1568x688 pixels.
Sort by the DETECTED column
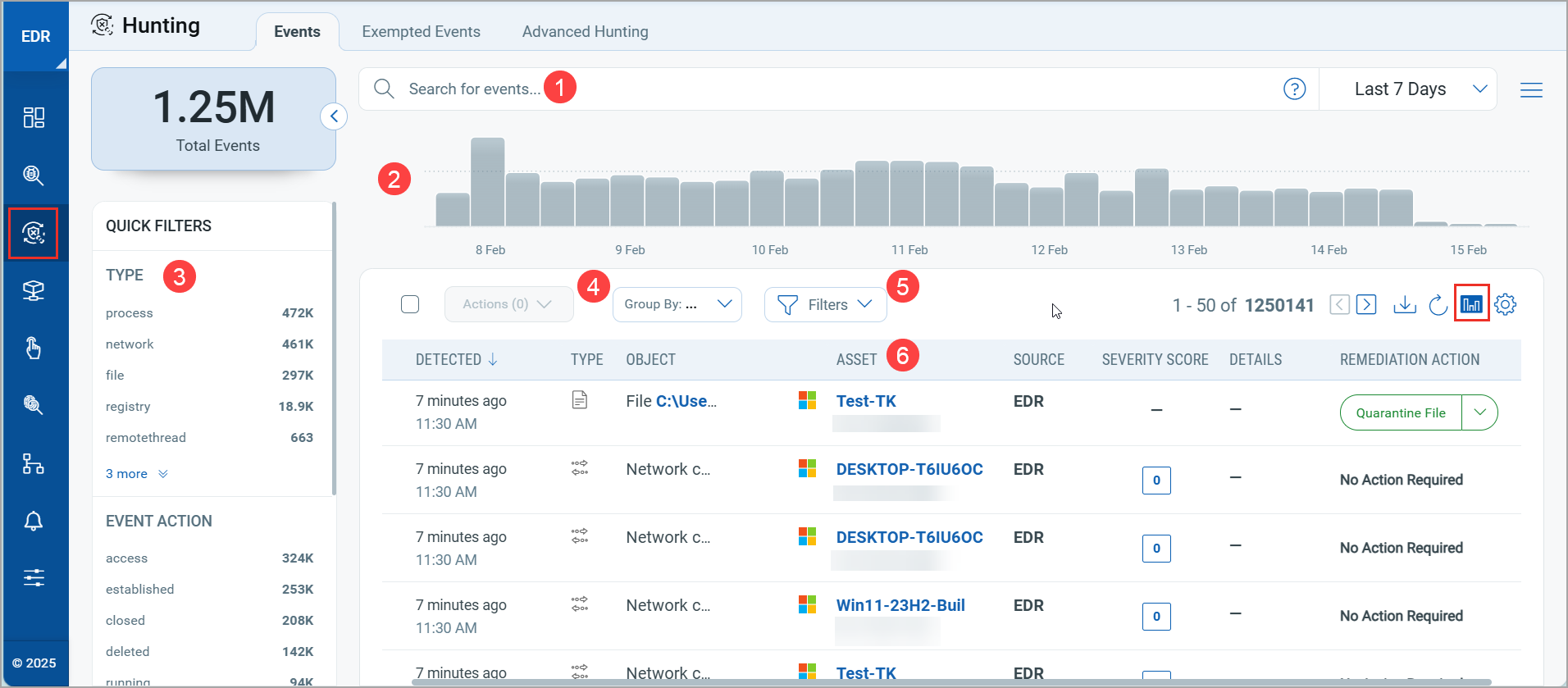coord(456,359)
